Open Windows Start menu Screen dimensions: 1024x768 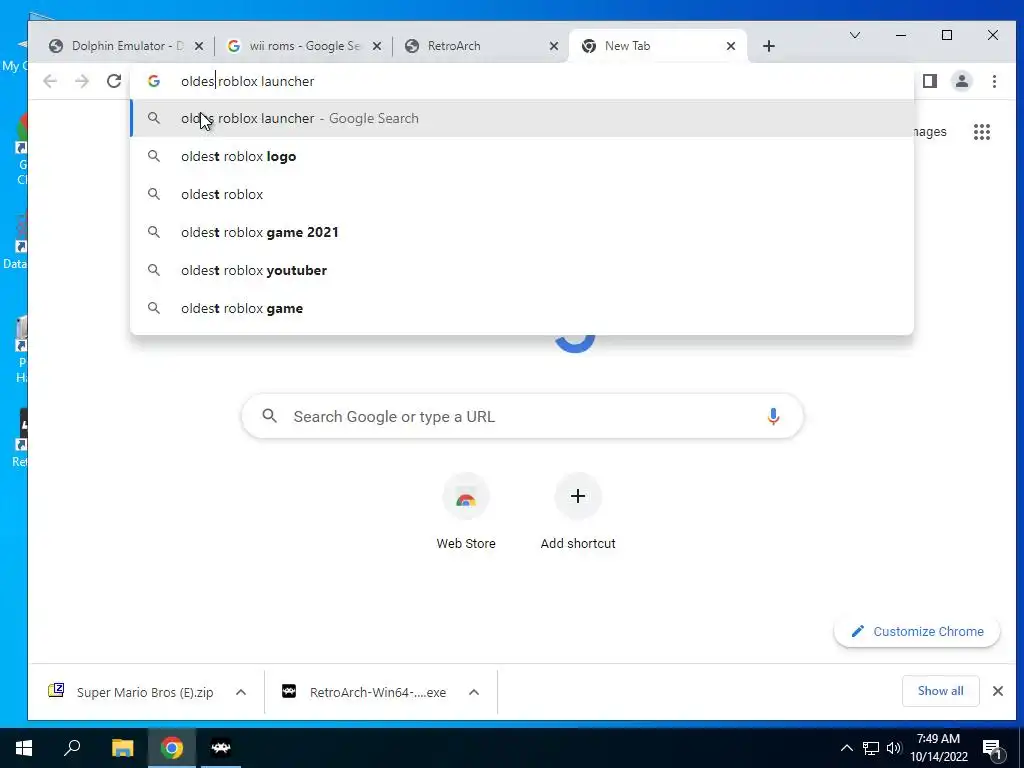point(24,748)
